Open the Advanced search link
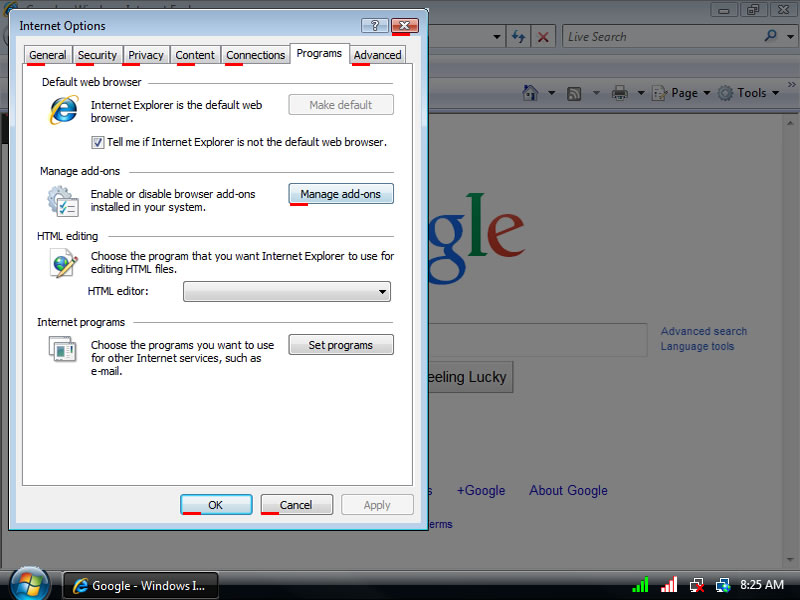The width and height of the screenshot is (800, 600). click(x=703, y=331)
